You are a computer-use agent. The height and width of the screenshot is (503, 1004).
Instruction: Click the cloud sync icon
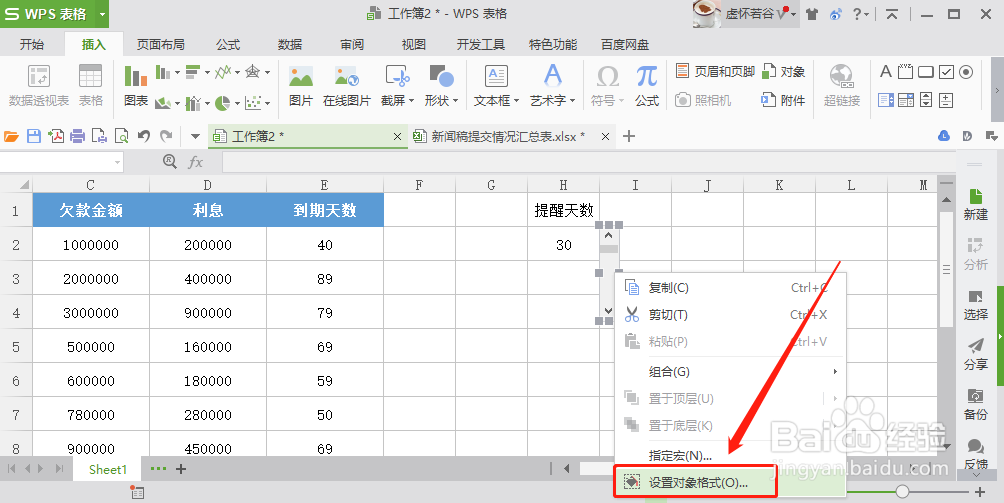[x=944, y=136]
